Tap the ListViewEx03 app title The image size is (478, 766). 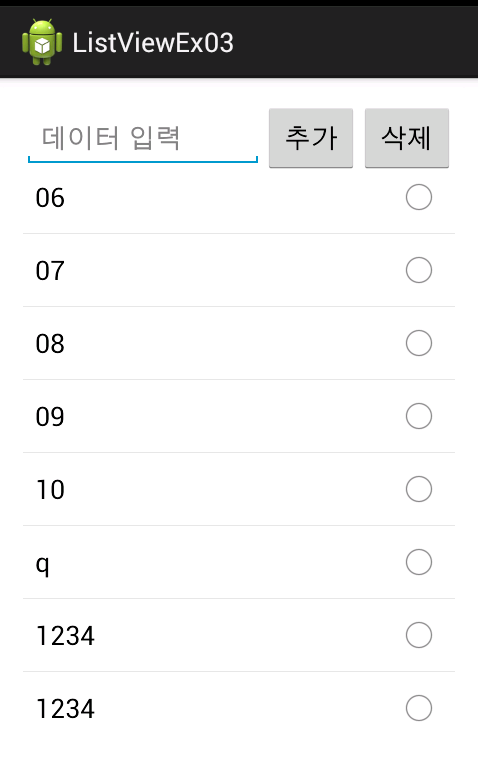pos(153,43)
